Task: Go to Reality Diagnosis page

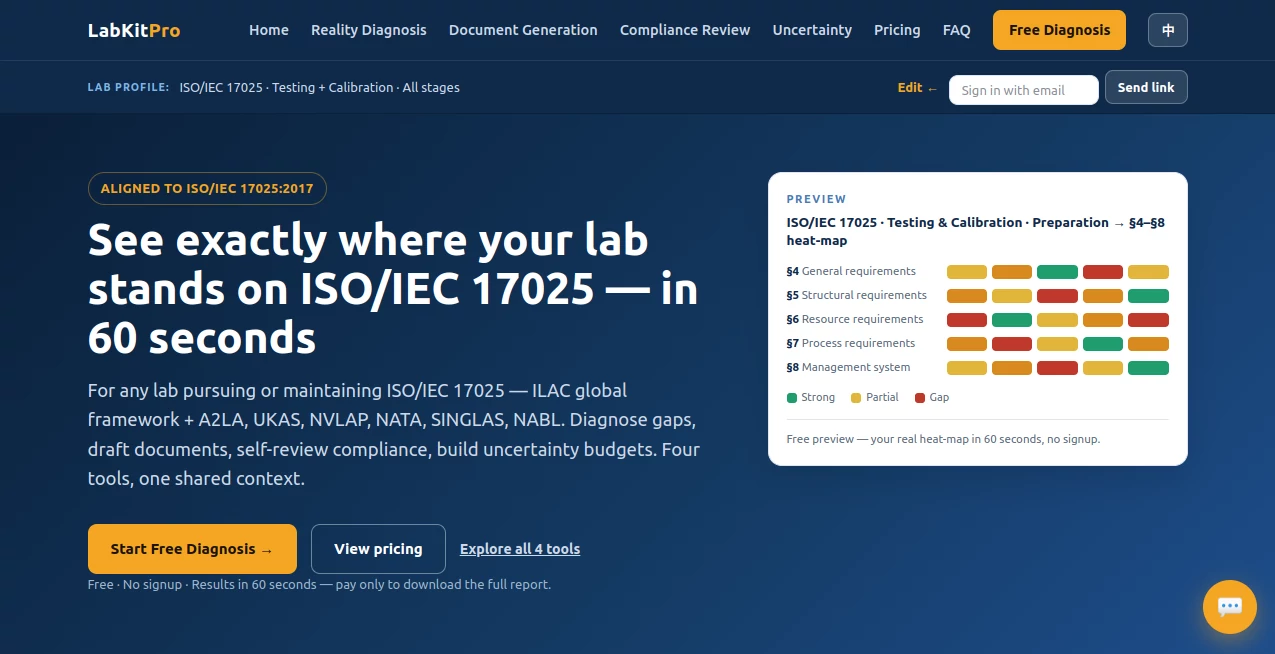Action: (x=369, y=30)
